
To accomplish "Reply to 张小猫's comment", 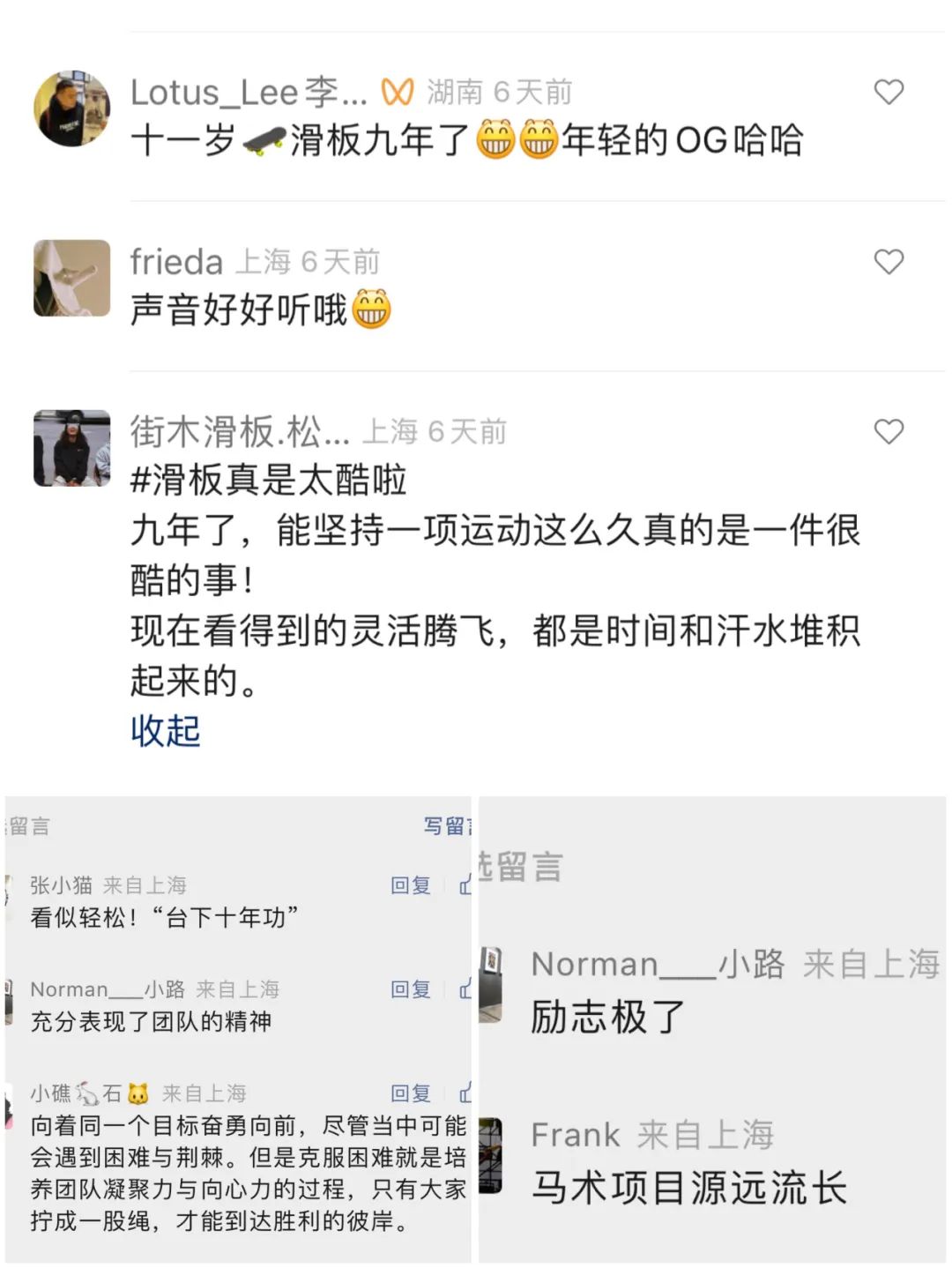I will [x=411, y=885].
